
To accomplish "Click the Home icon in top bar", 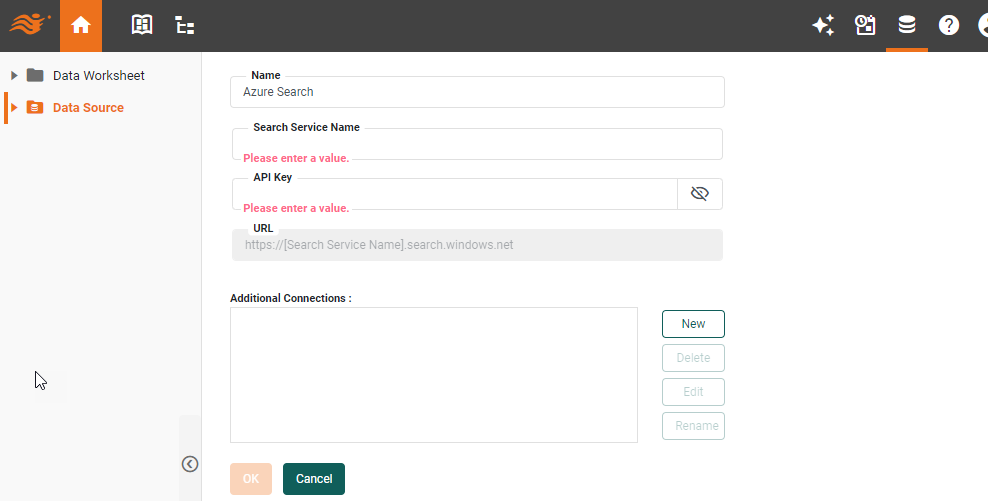I will point(81,26).
